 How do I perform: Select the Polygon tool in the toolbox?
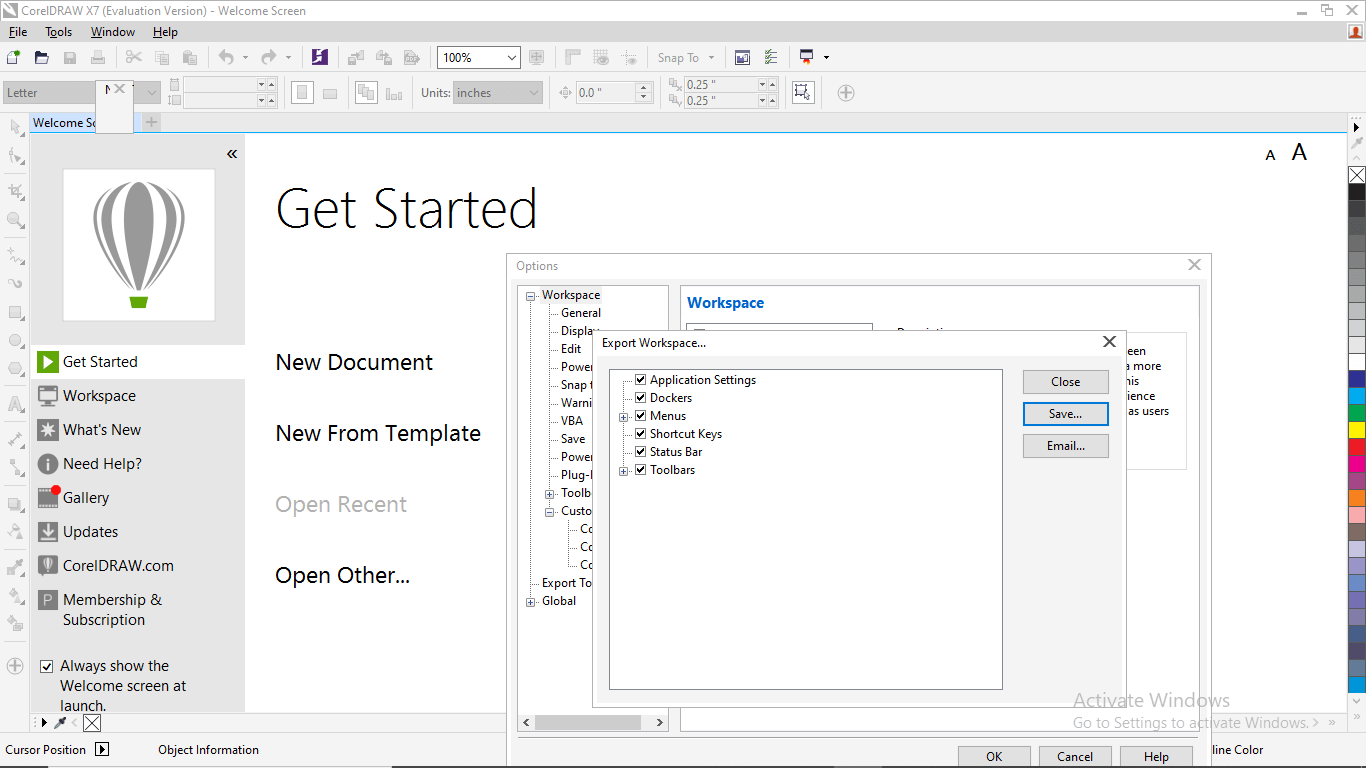(15, 368)
